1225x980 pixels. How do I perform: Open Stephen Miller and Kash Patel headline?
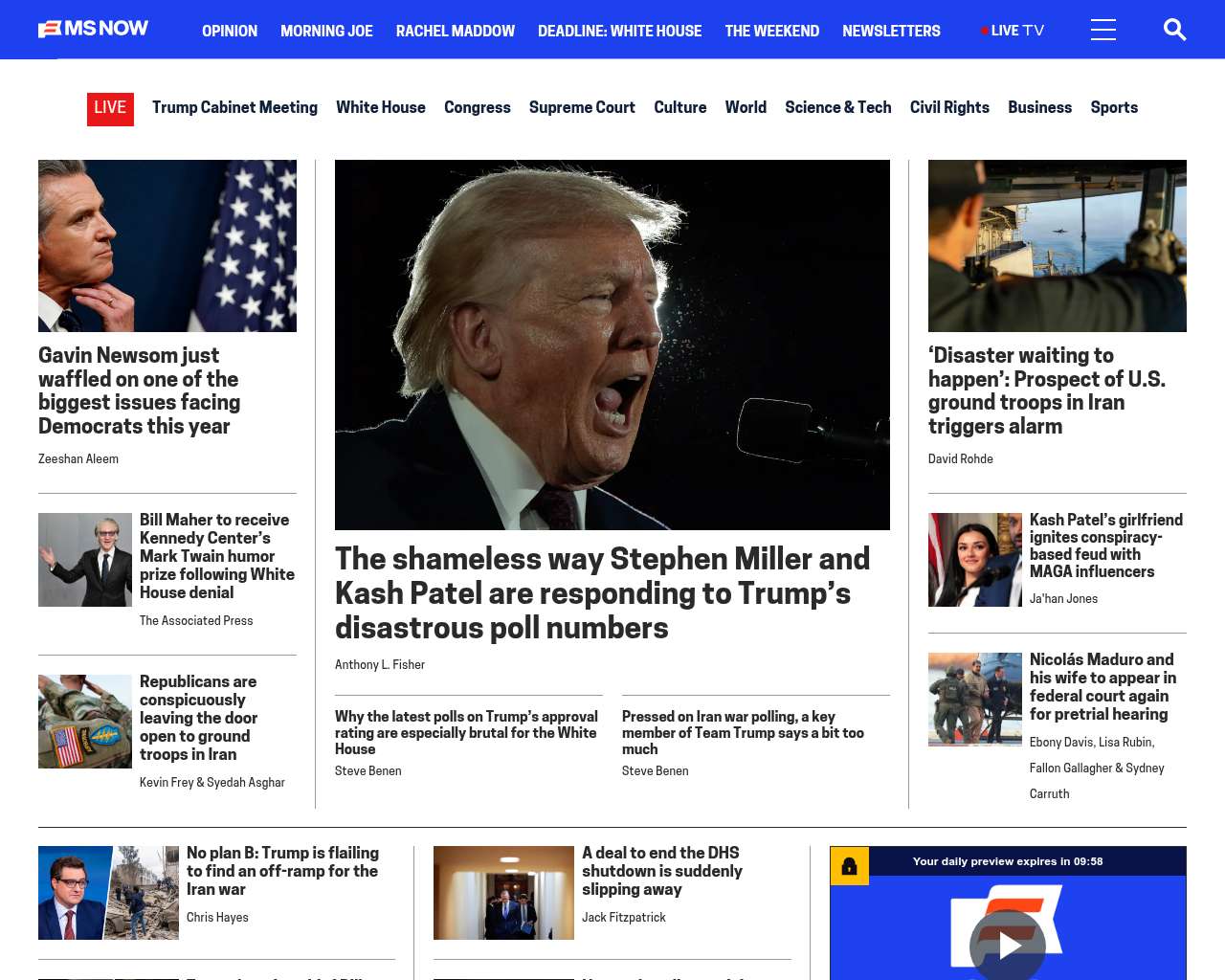602,592
